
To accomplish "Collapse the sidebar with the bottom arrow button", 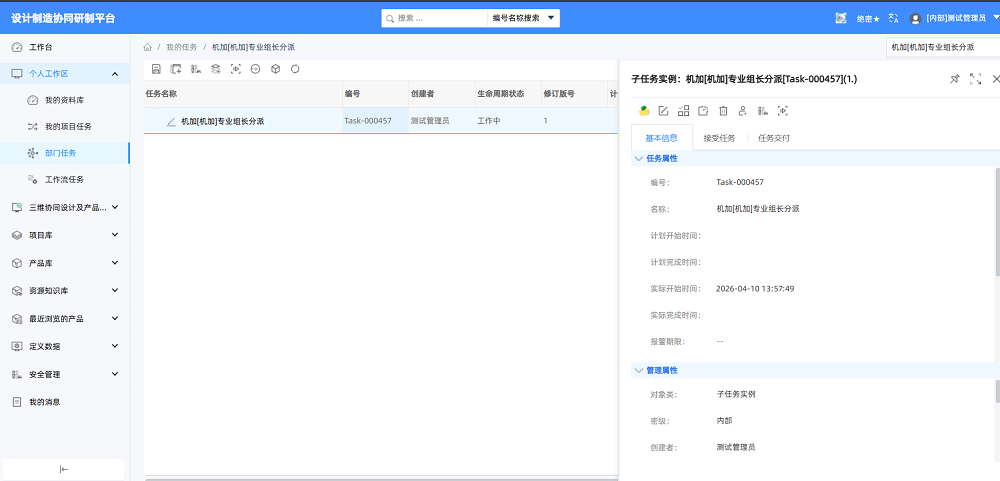I will pos(64,469).
